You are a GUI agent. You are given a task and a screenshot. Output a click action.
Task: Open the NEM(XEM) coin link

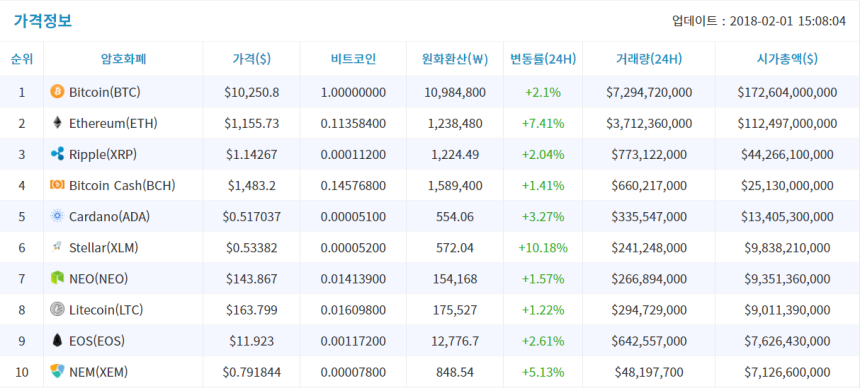click(x=99, y=373)
